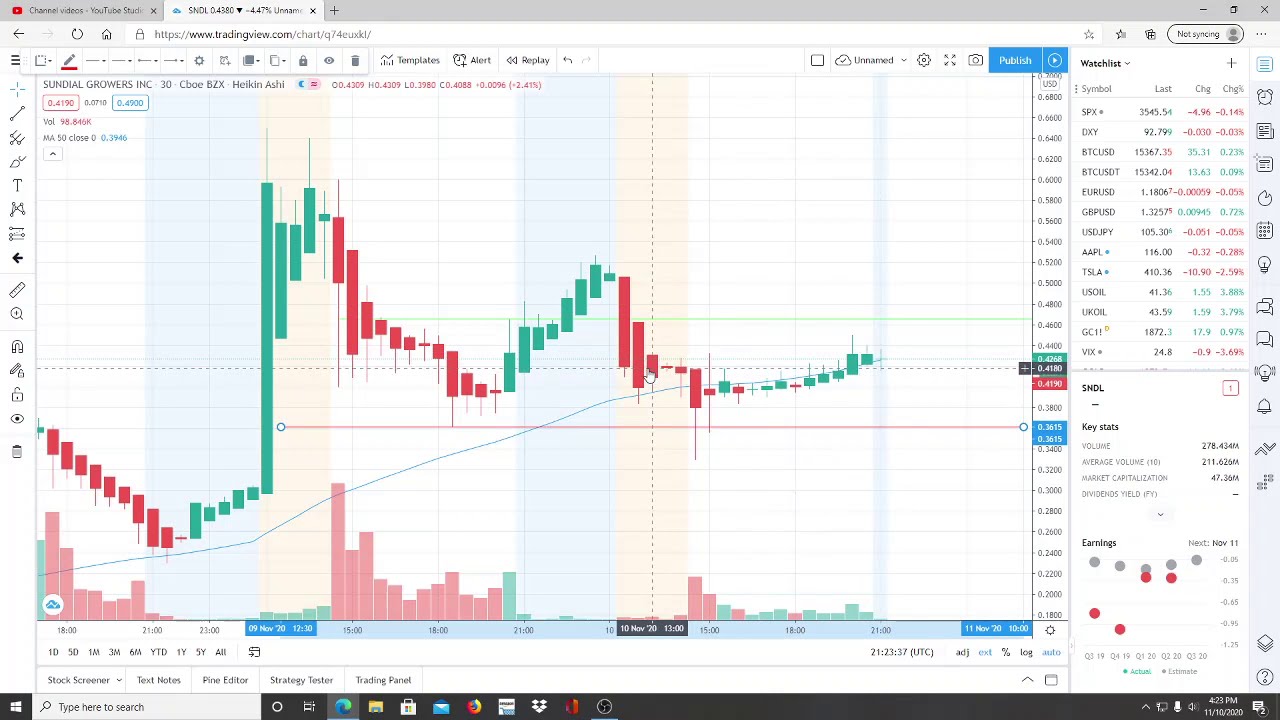Select the left handle of the horizontal ray
This screenshot has height=720, width=1280.
click(281, 428)
